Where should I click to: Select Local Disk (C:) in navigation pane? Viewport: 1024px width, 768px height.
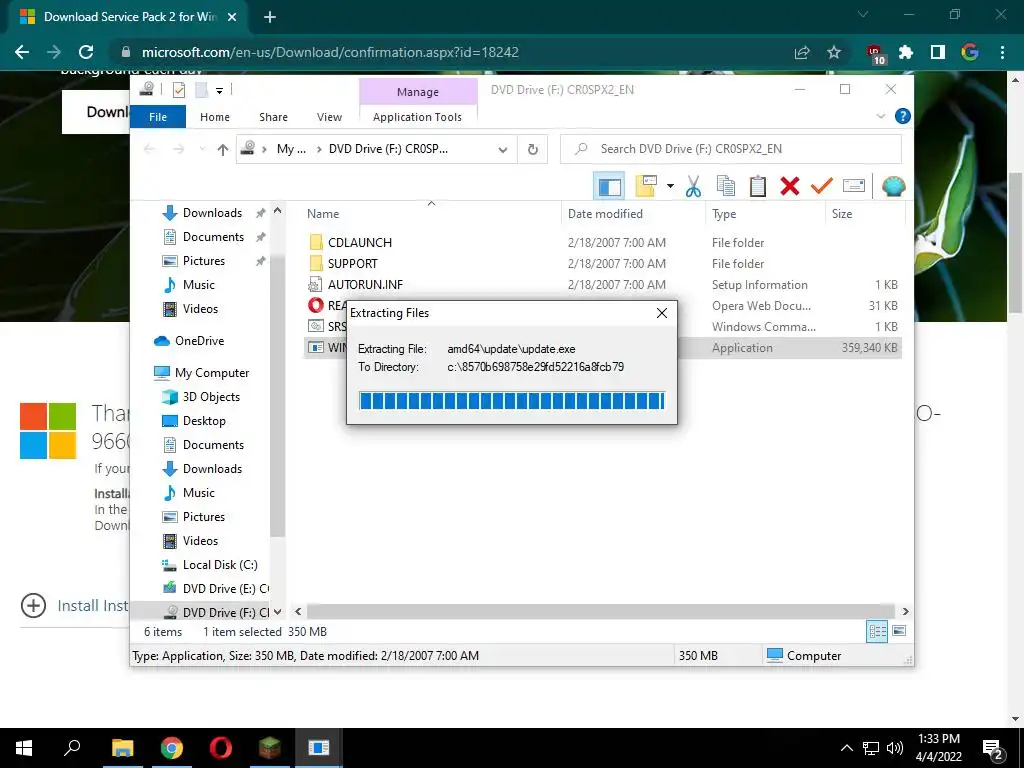pos(219,565)
